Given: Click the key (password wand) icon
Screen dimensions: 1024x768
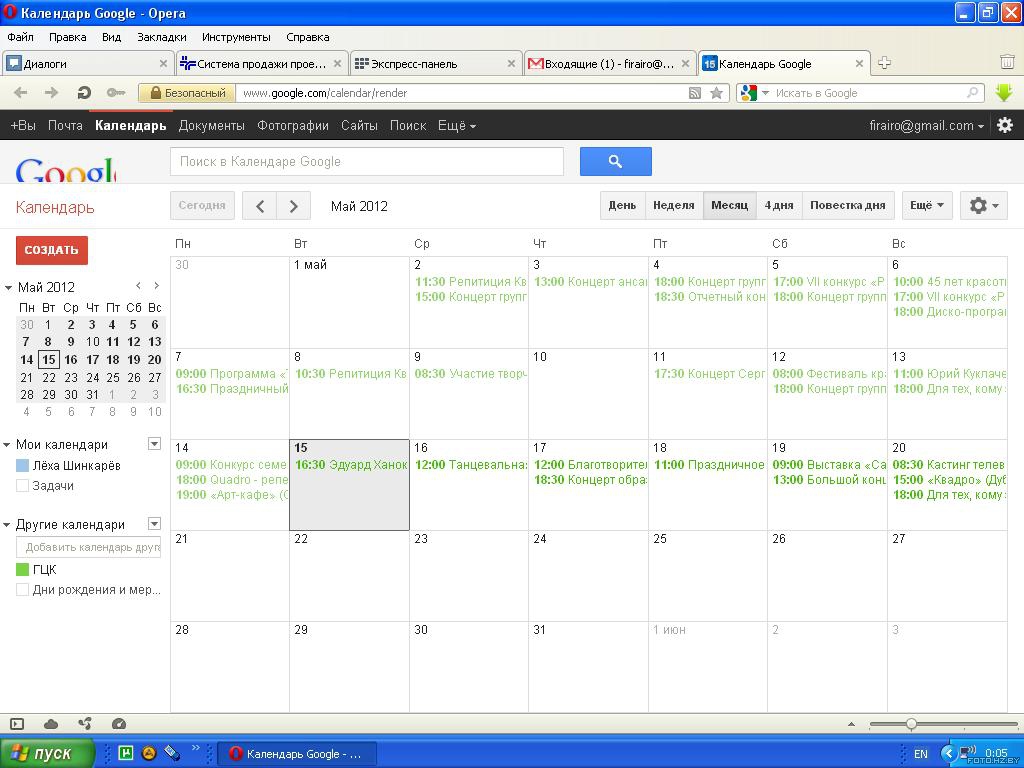Looking at the screenshot, I should pos(116,93).
